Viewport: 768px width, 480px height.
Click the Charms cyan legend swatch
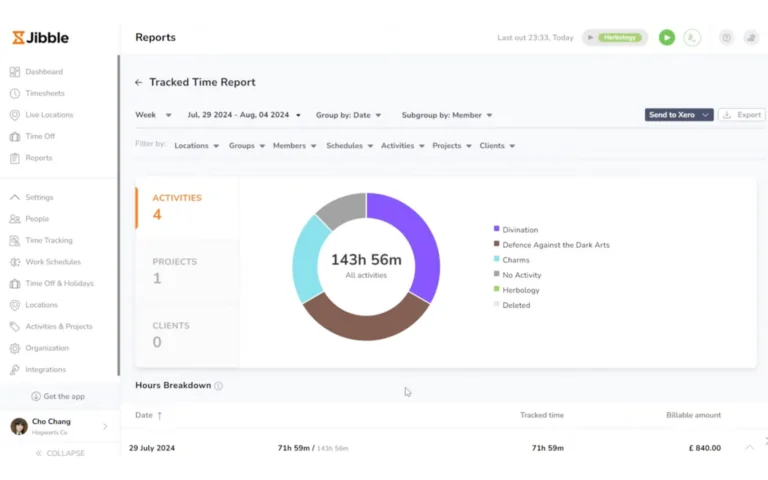497,259
